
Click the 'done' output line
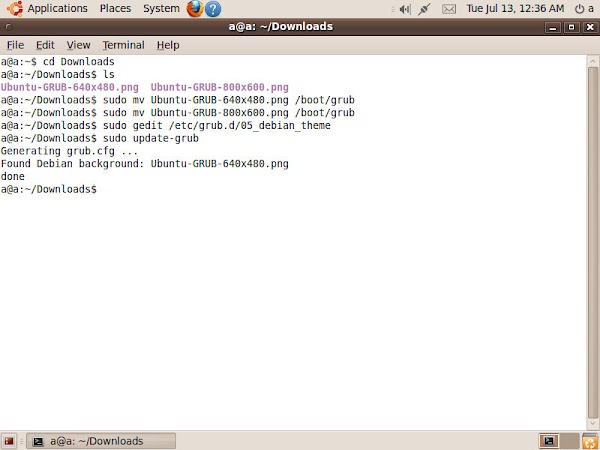point(13,176)
